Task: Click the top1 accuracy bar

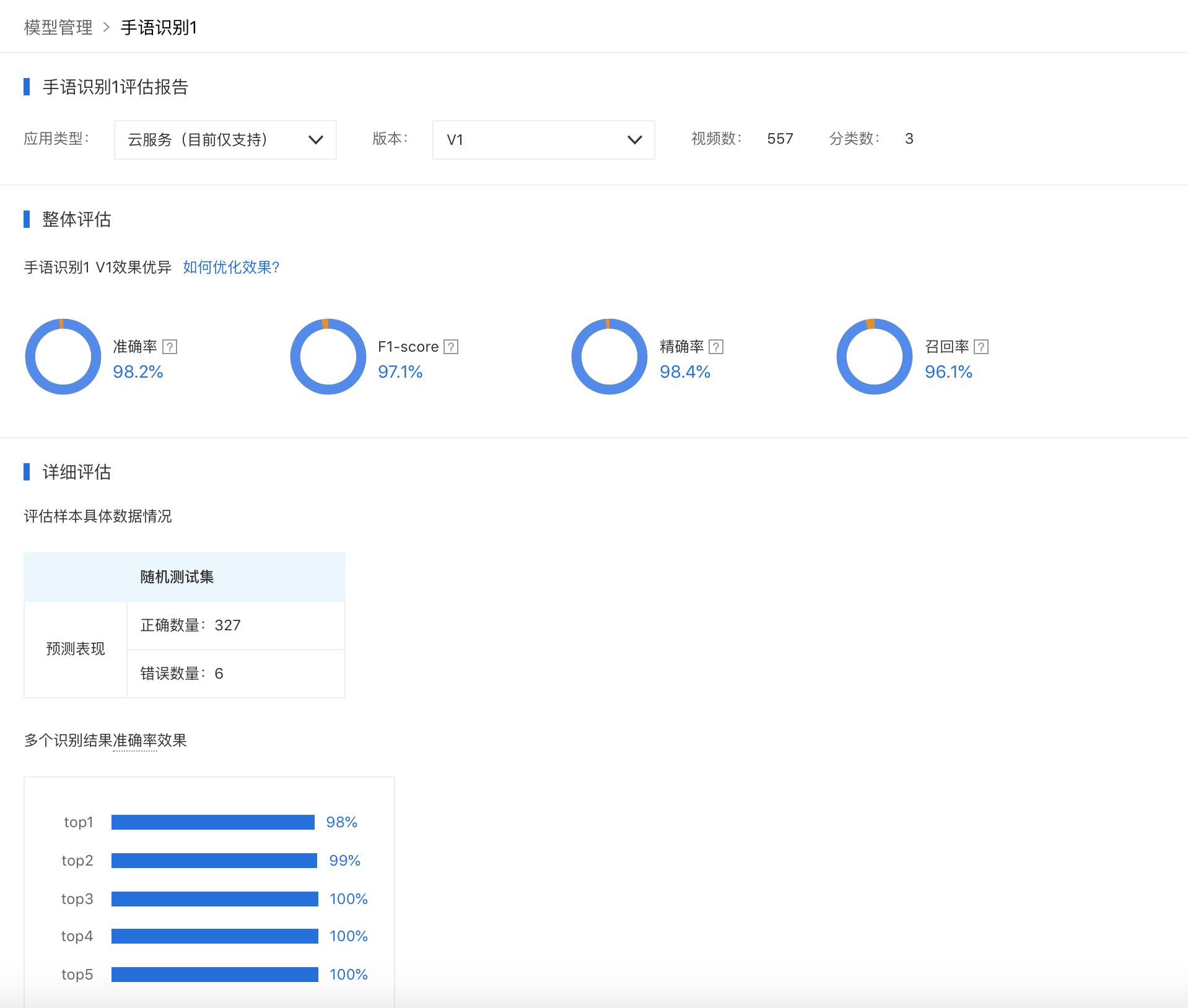Action: tap(213, 822)
